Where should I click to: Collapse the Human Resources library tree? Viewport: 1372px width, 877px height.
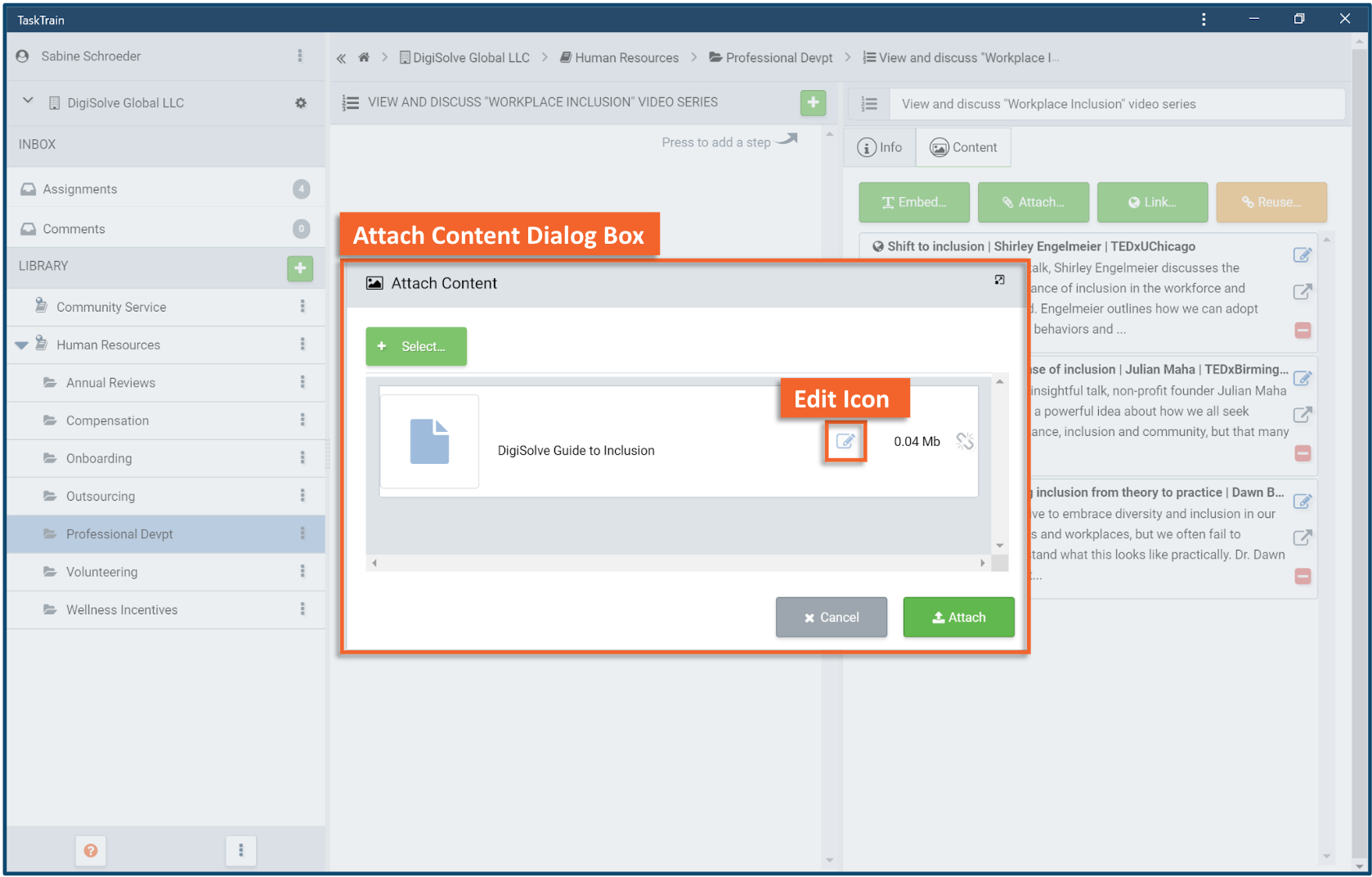pos(21,345)
